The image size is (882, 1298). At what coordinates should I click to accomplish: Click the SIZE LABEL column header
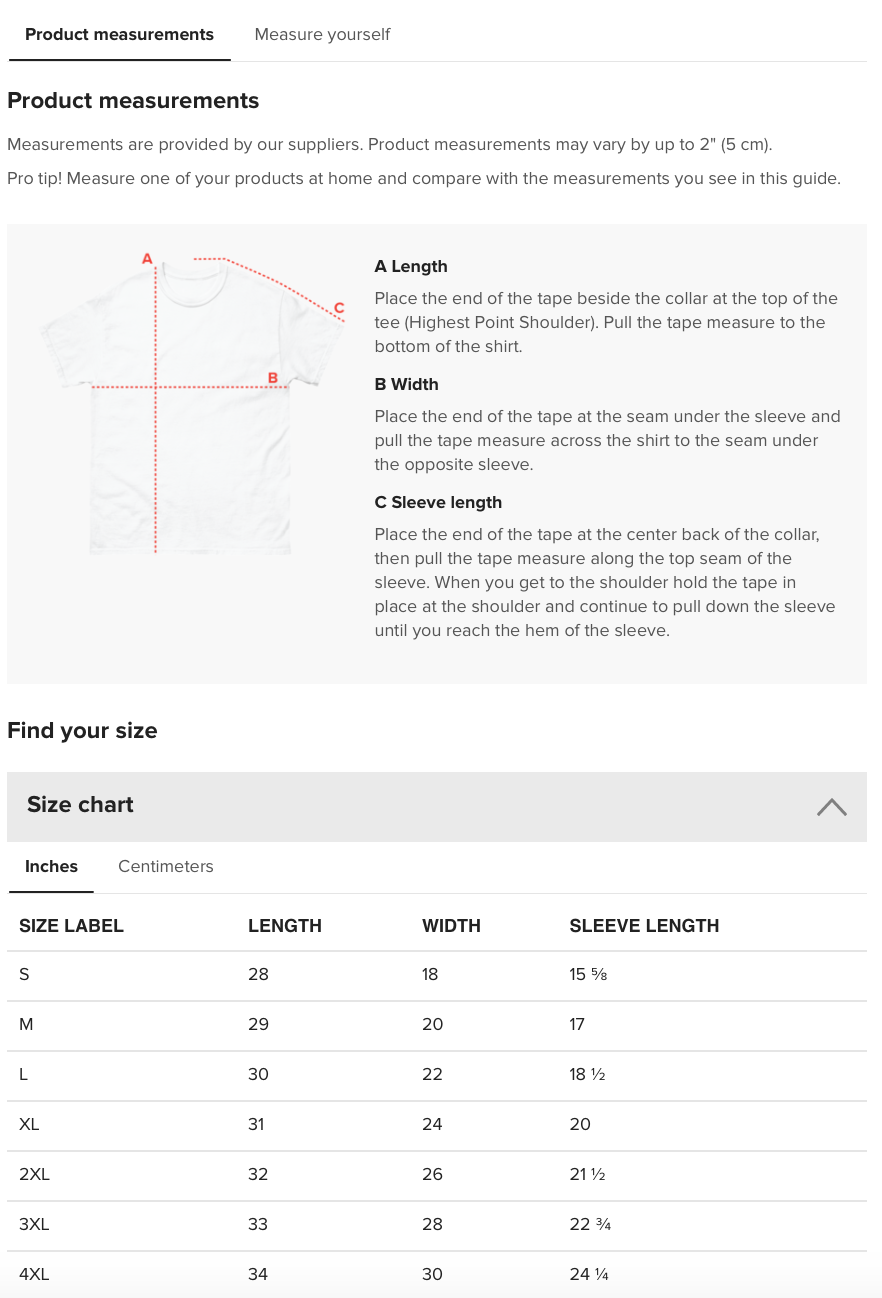pyautogui.click(x=71, y=926)
